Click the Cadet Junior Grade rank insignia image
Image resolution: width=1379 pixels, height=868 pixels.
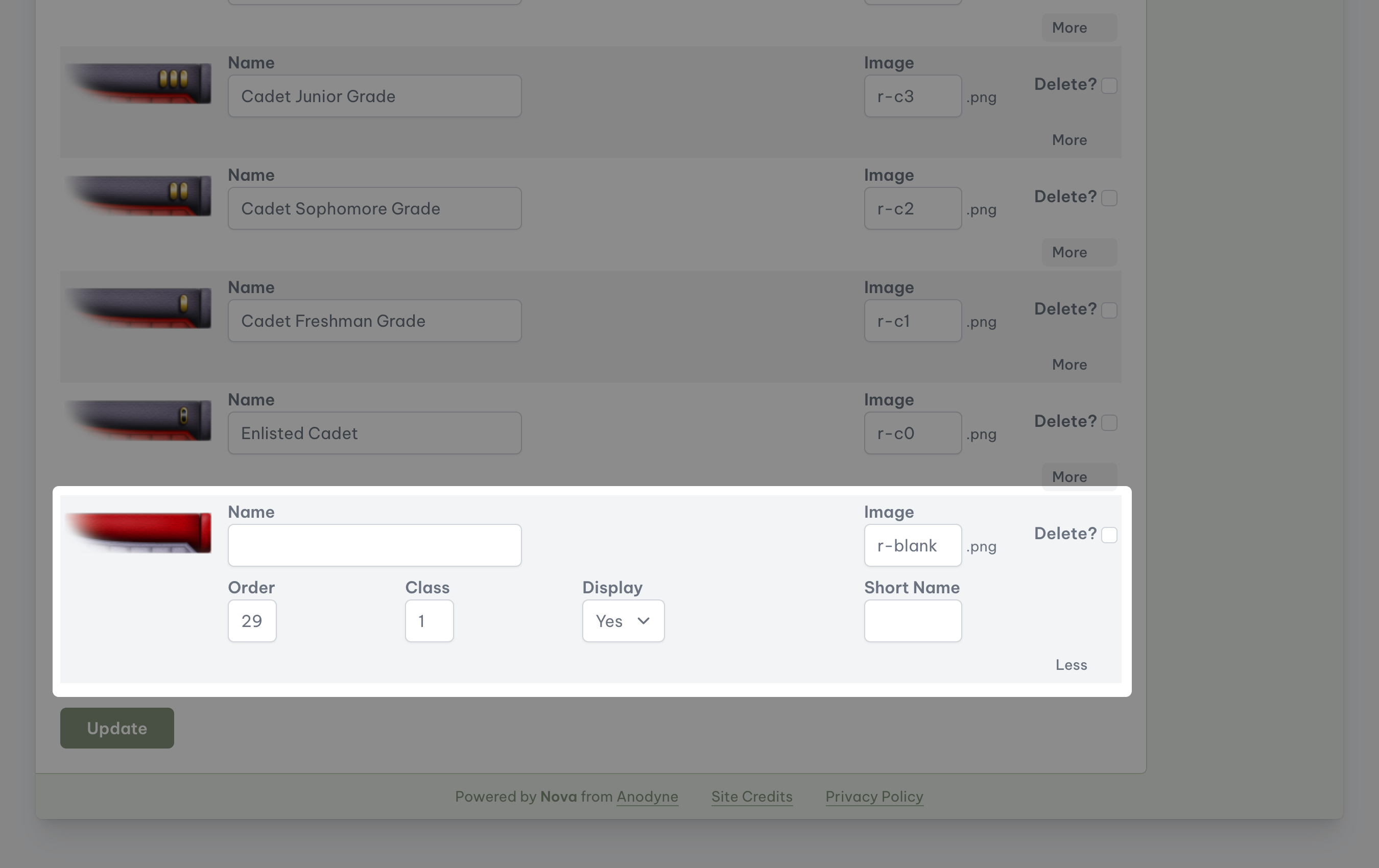click(139, 84)
